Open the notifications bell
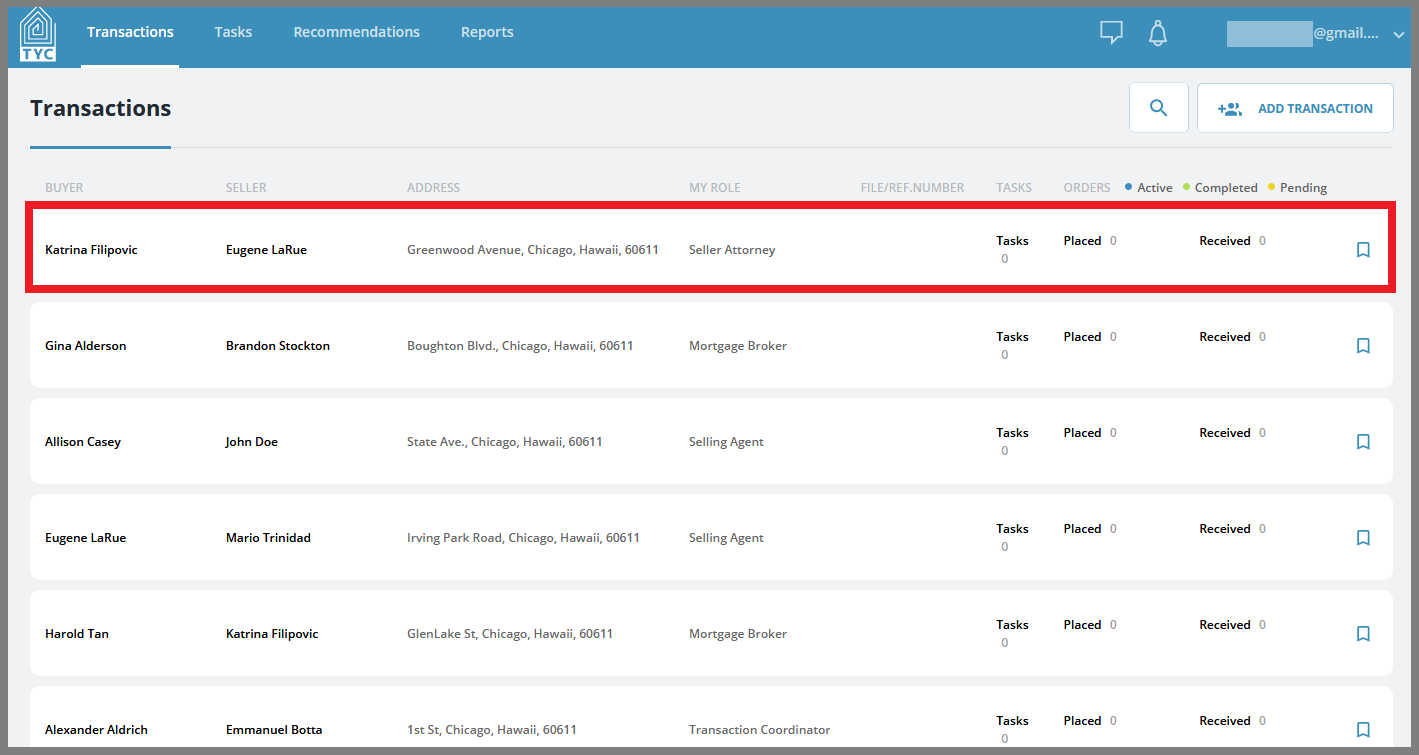This screenshot has height=755, width=1419. 1158,33
